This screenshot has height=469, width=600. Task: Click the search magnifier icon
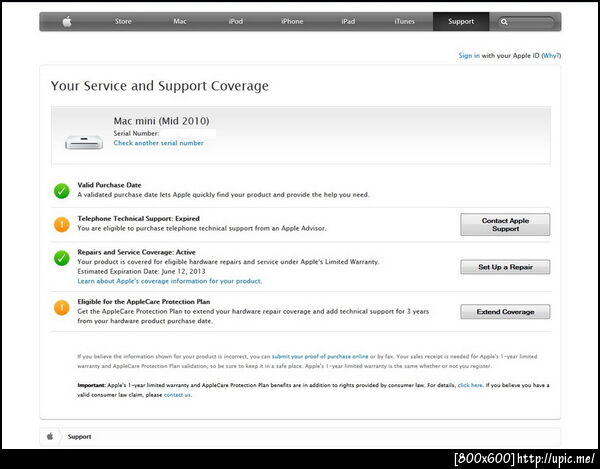click(504, 22)
